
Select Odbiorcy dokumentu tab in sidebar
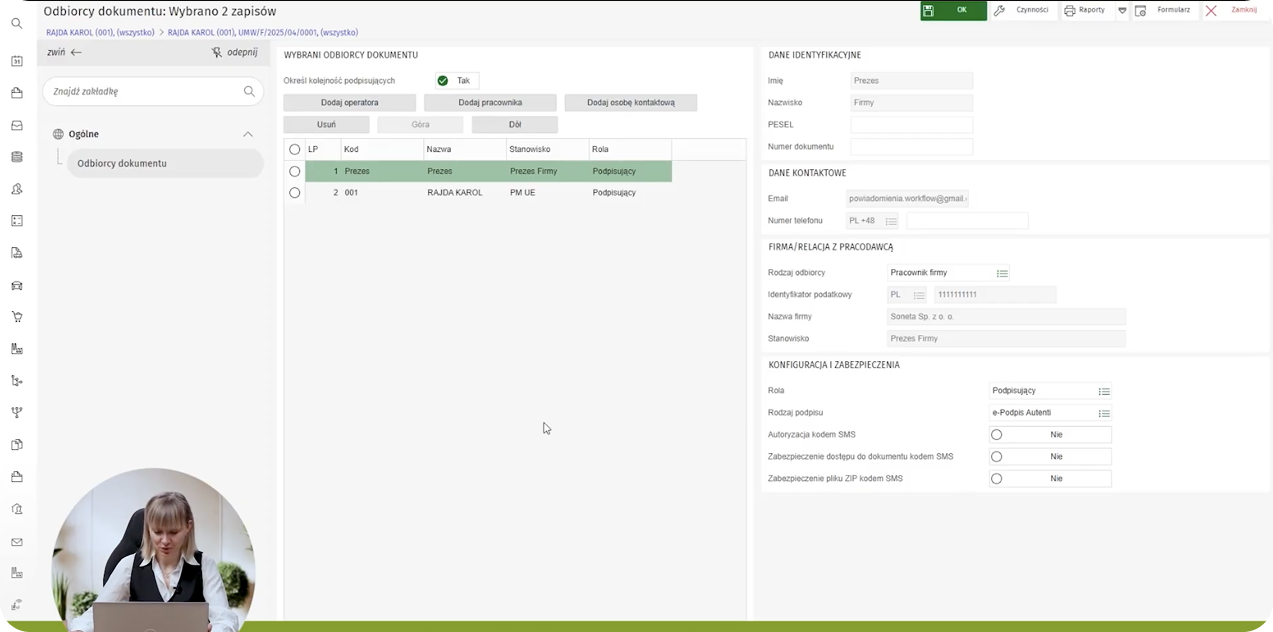164,163
